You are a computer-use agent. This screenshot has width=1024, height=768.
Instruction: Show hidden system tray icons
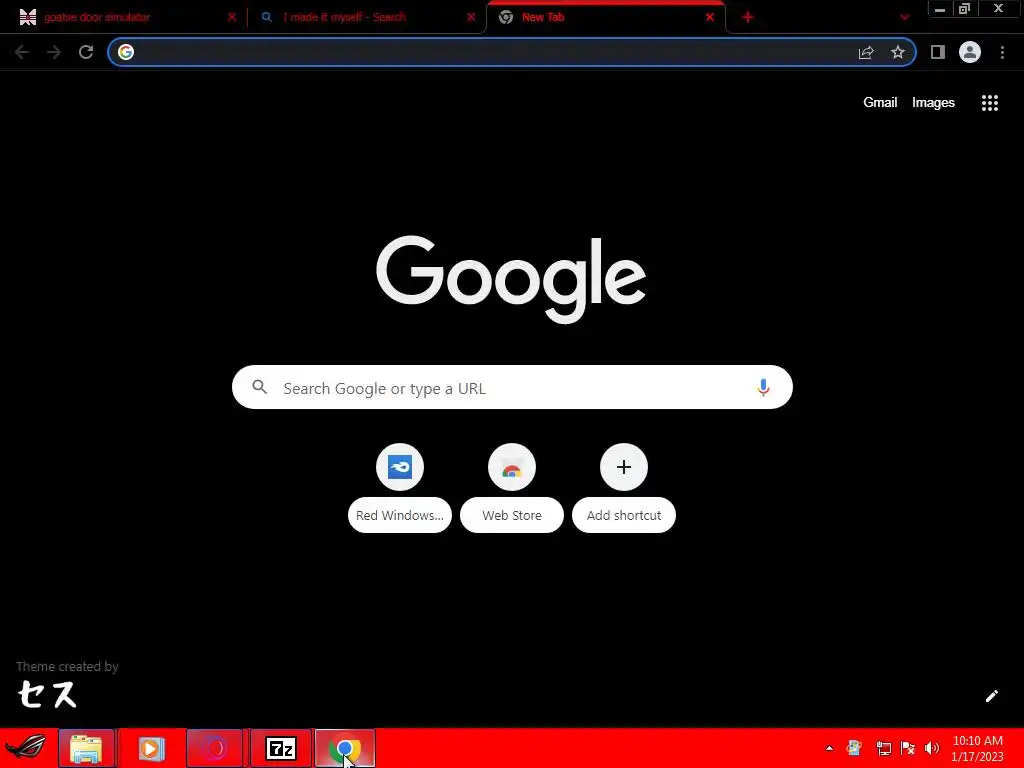coord(829,748)
